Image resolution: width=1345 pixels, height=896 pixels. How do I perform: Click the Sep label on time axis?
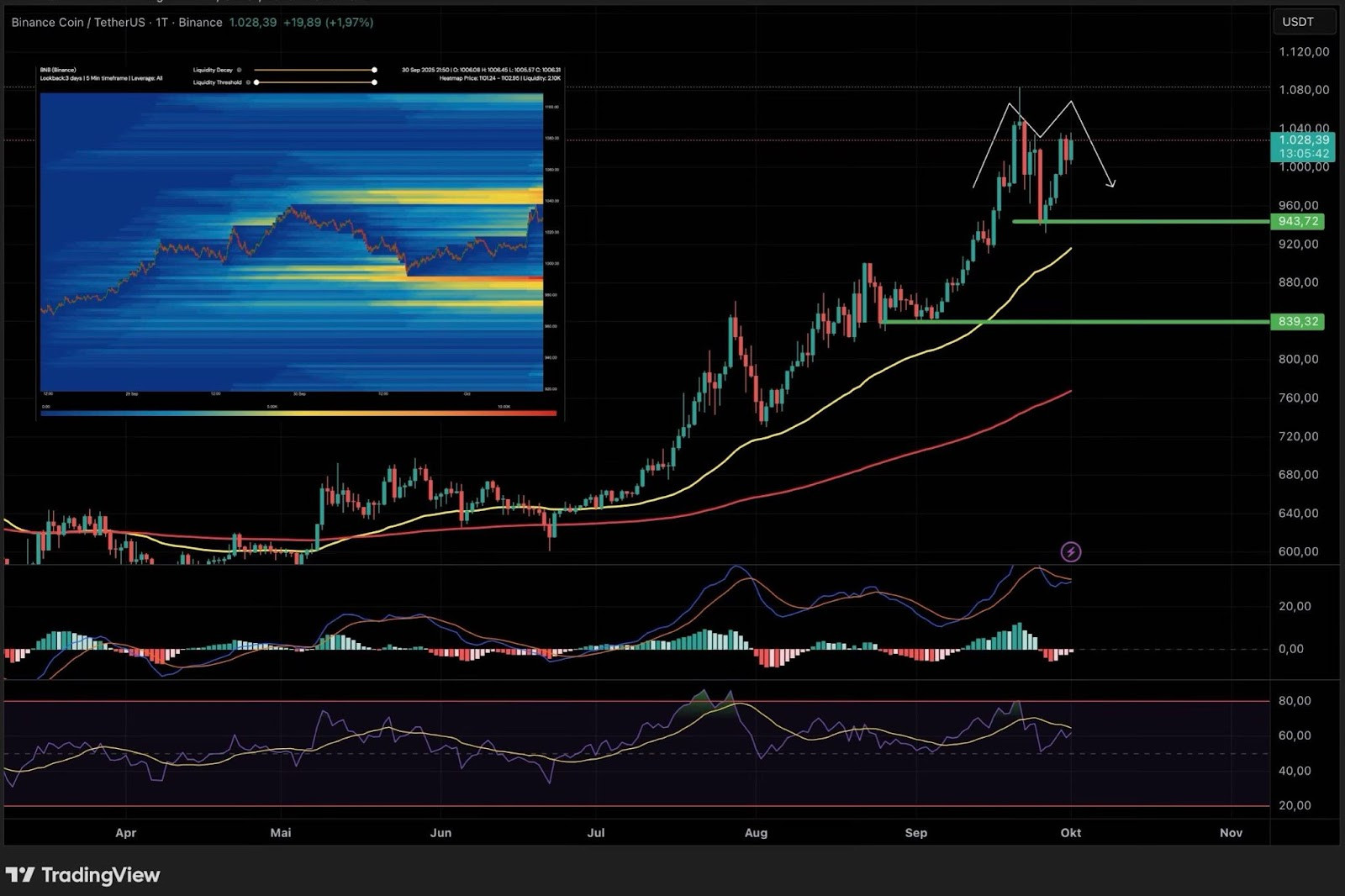[x=915, y=833]
